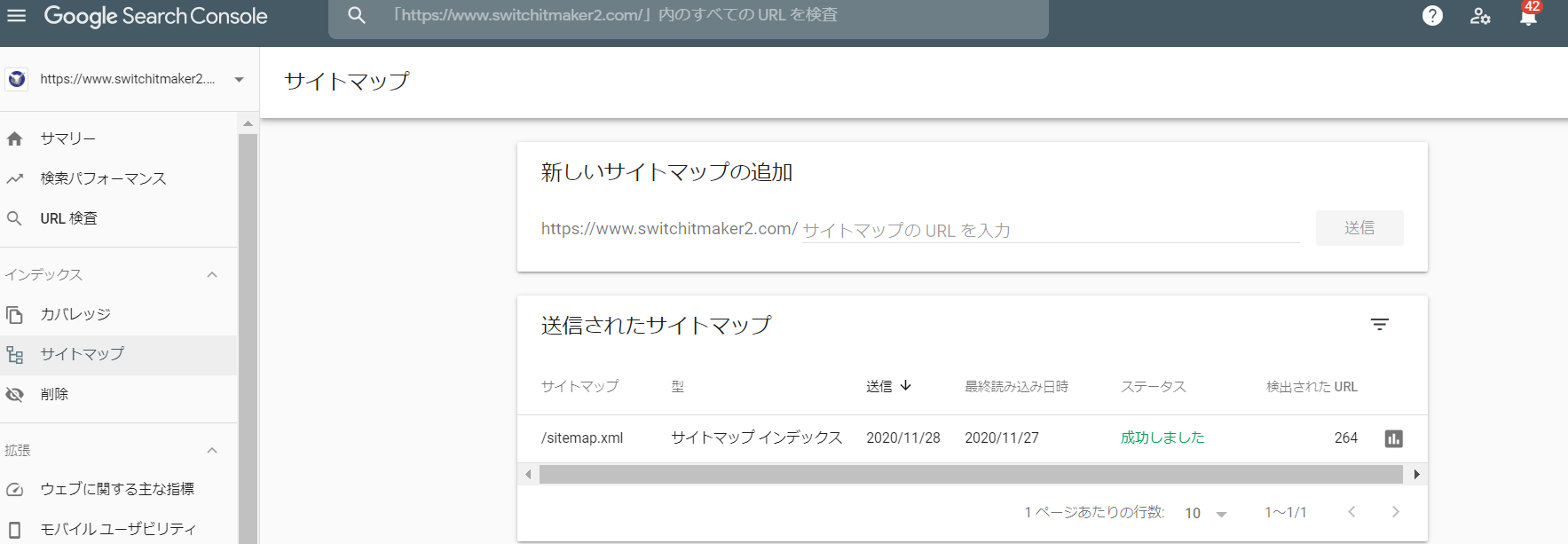Click the magnifier icon beside URL 検査
Screen dimensions: 1568x544
(14, 218)
